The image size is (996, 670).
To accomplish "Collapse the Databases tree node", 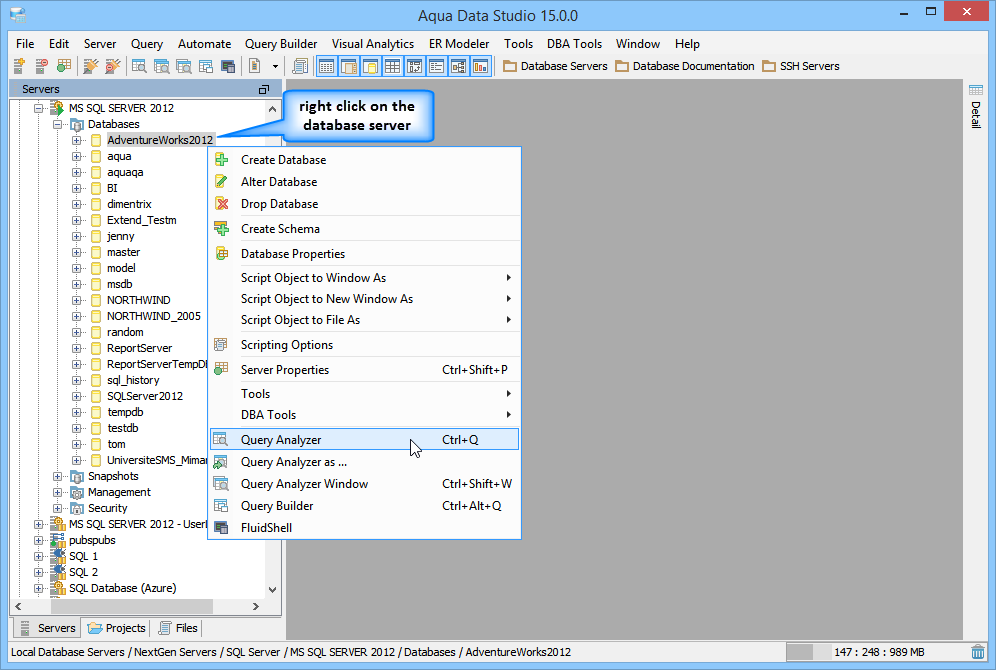I will click(x=58, y=124).
